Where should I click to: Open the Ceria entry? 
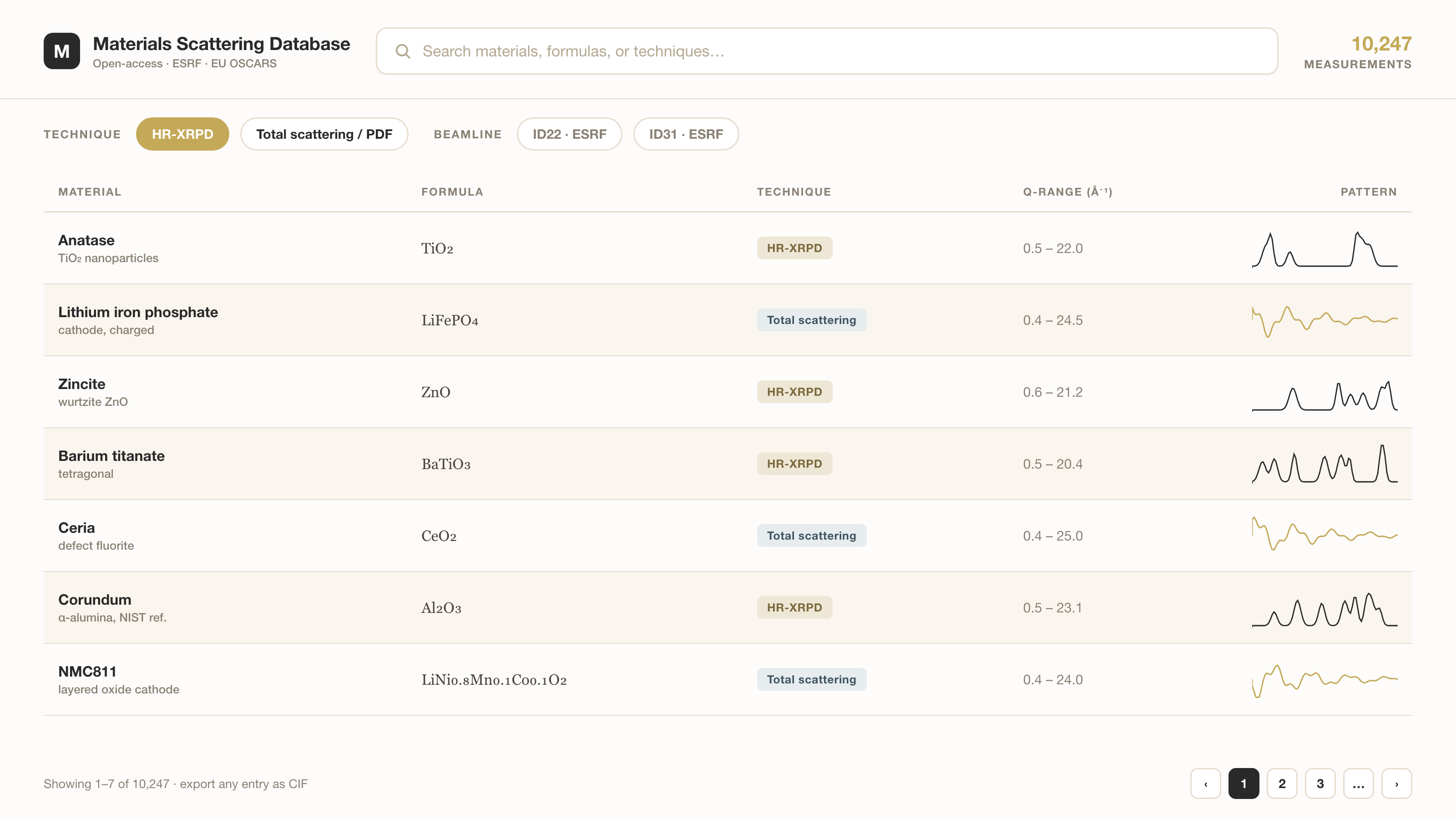tap(728, 535)
